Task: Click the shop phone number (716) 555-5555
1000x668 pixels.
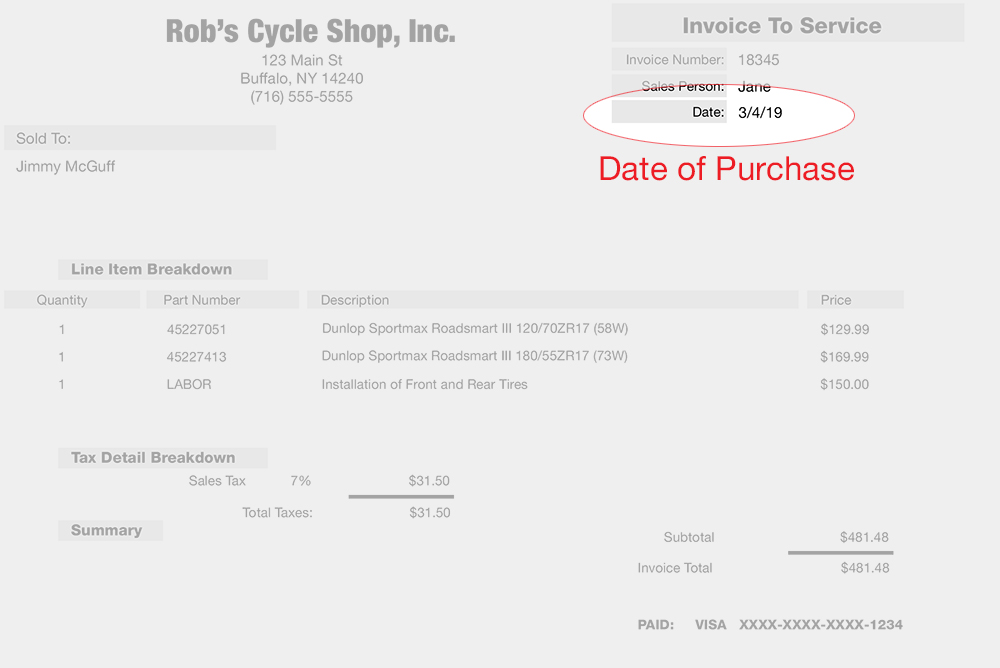Action: tap(301, 97)
